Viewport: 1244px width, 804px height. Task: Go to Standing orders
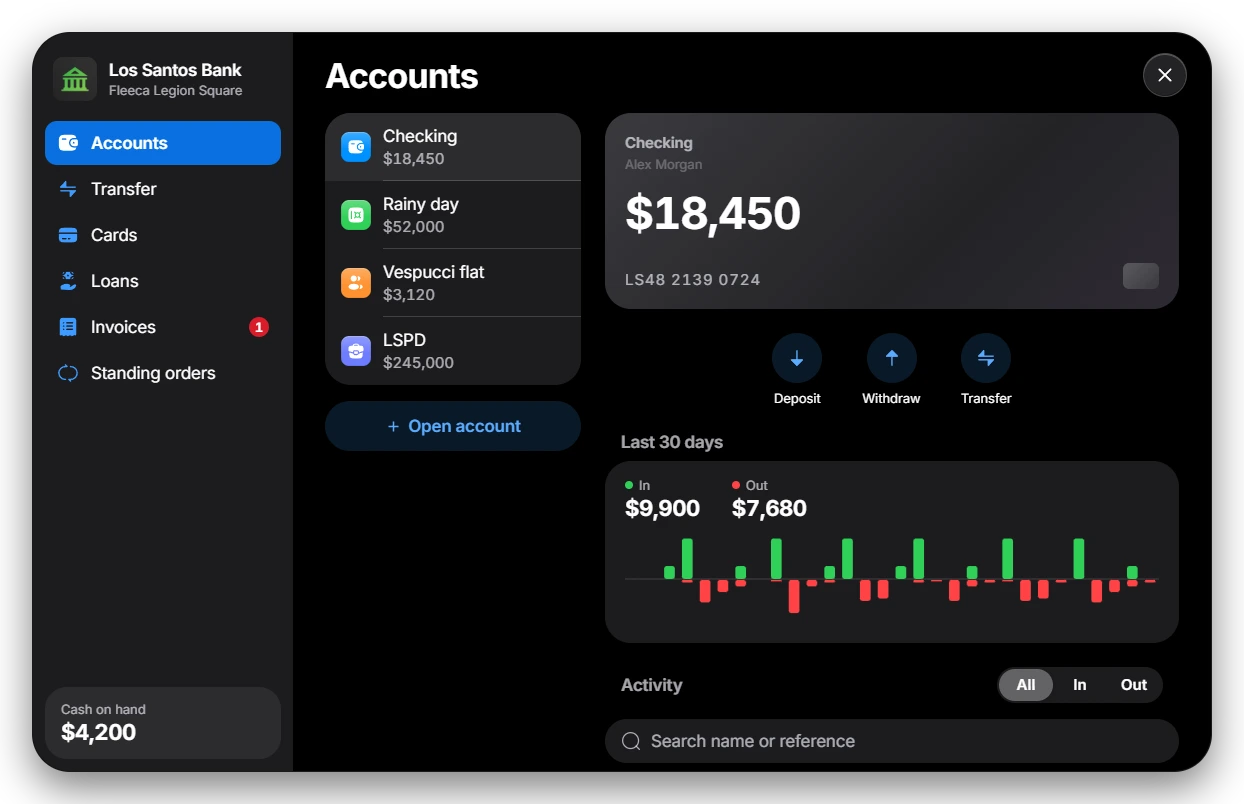point(163,373)
